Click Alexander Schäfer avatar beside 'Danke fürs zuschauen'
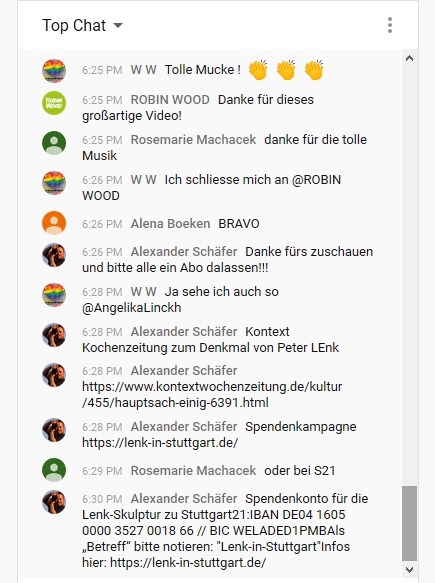The height and width of the screenshot is (583, 435). (54, 255)
